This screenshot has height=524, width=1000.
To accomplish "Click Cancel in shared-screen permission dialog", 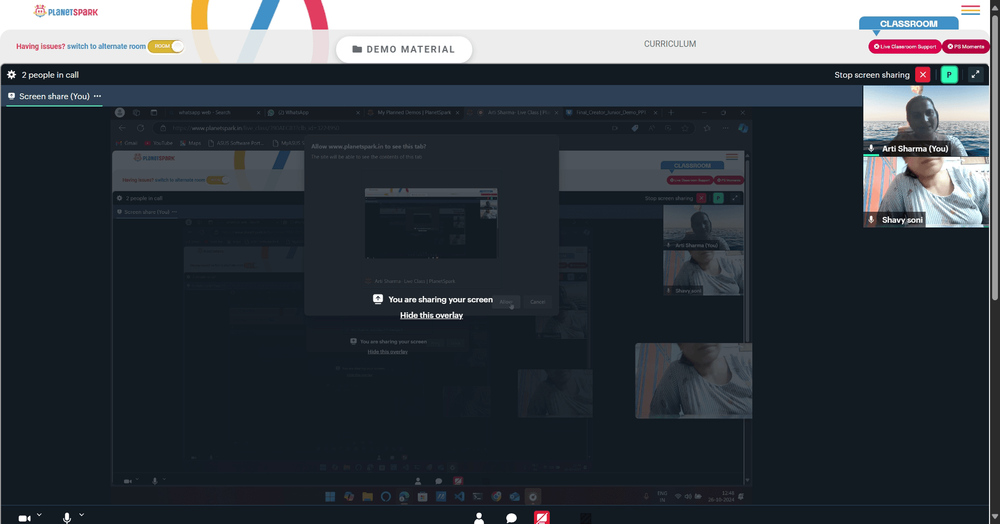I will (538, 302).
